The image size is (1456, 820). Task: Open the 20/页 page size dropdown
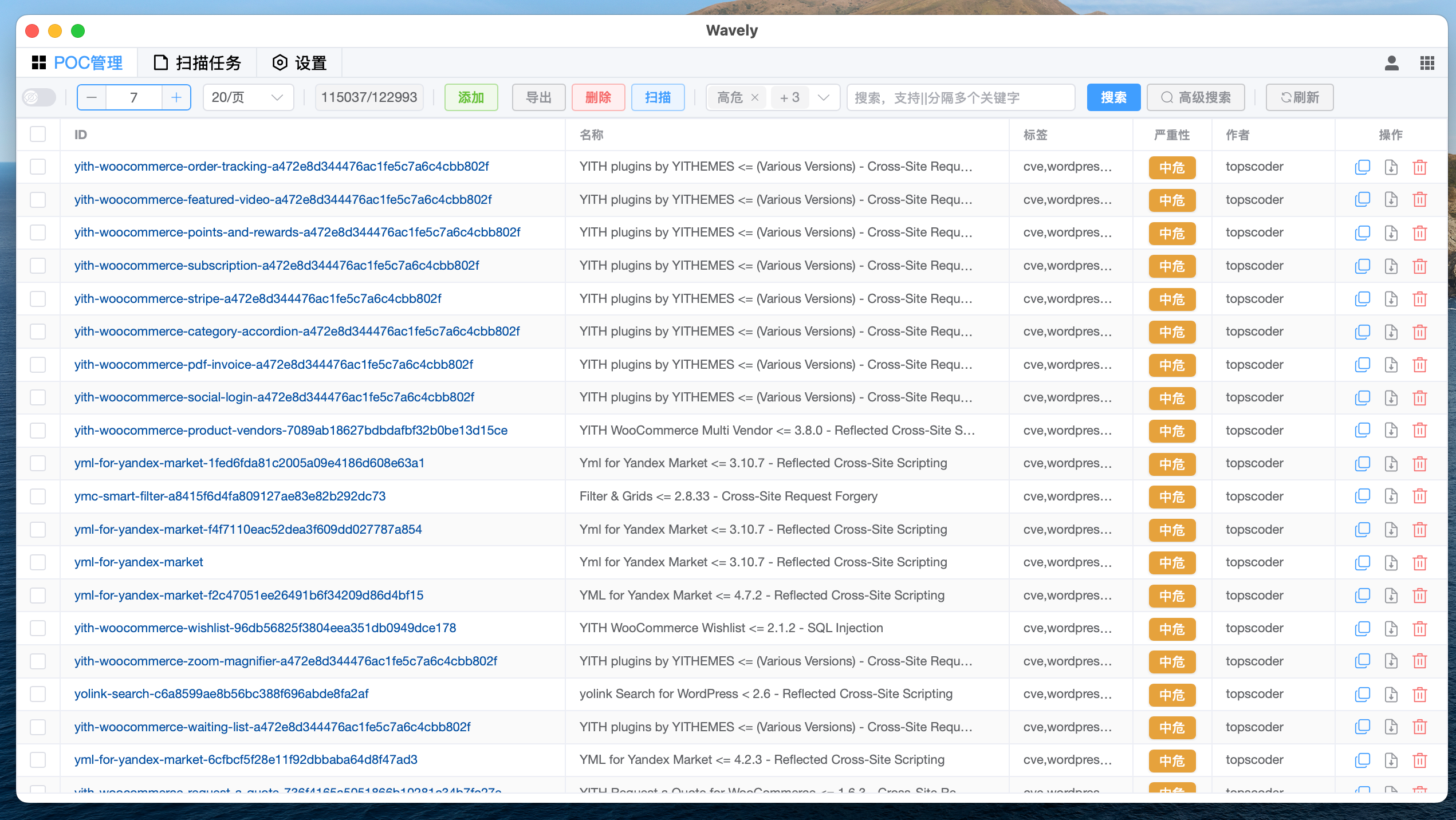click(x=248, y=97)
